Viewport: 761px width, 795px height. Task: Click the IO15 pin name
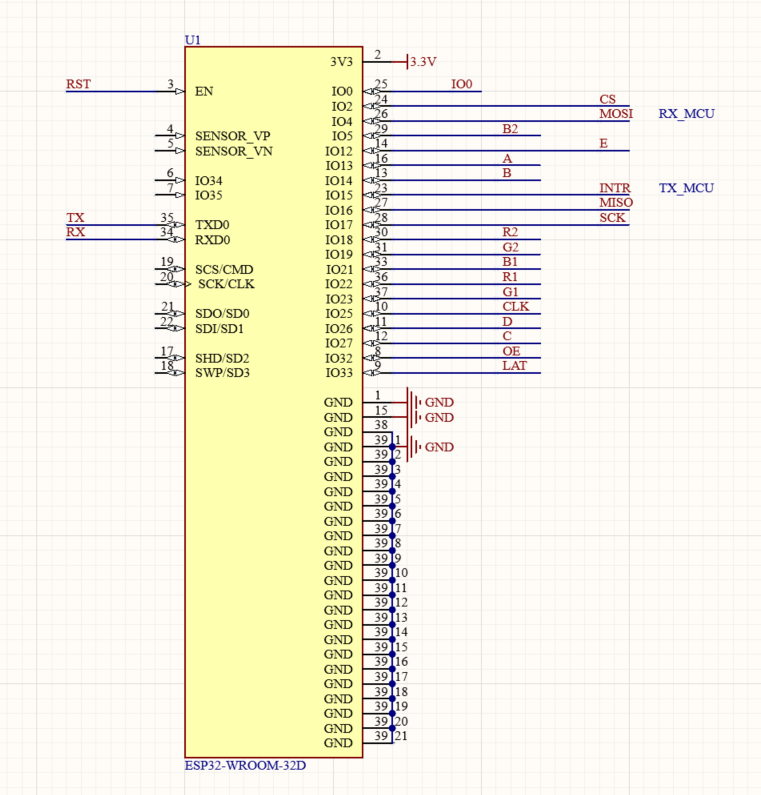[339, 195]
